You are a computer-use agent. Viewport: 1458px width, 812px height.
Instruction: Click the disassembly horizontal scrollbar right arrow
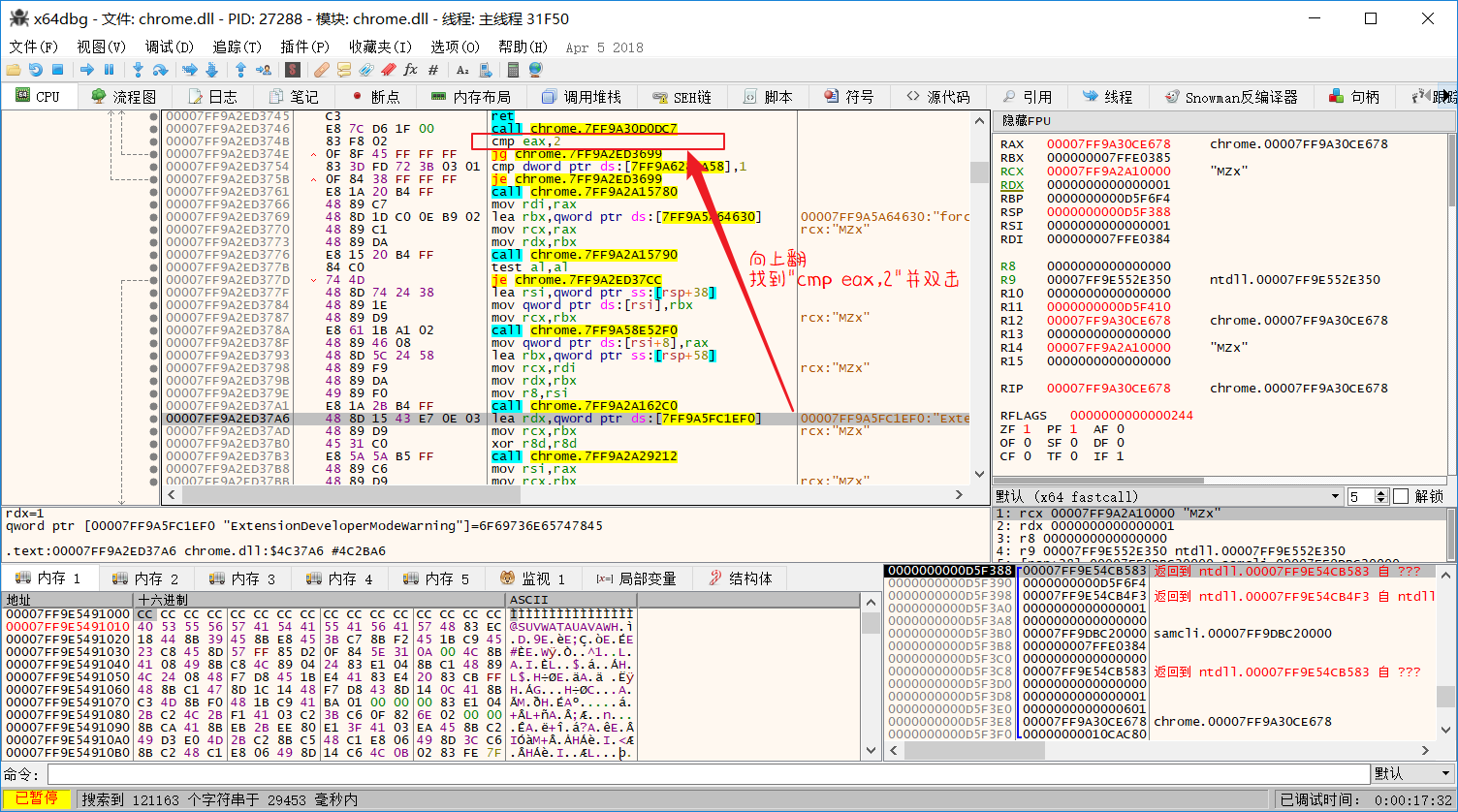pos(960,495)
